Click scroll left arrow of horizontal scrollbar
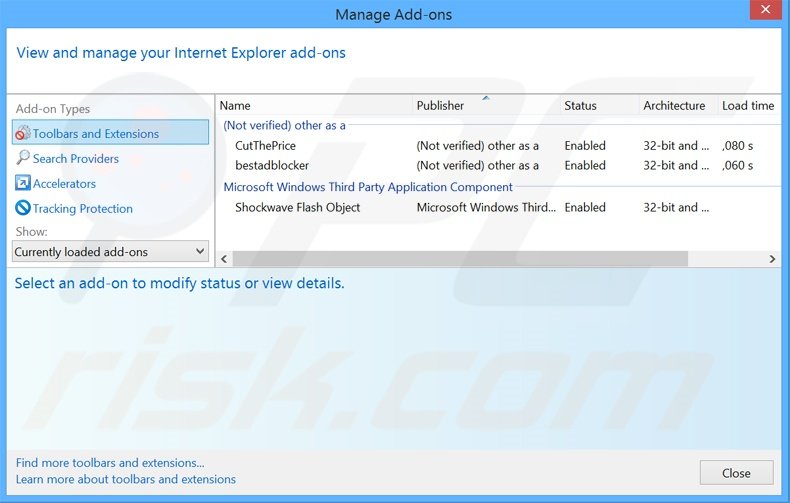The width and height of the screenshot is (790, 503). pyautogui.click(x=224, y=259)
